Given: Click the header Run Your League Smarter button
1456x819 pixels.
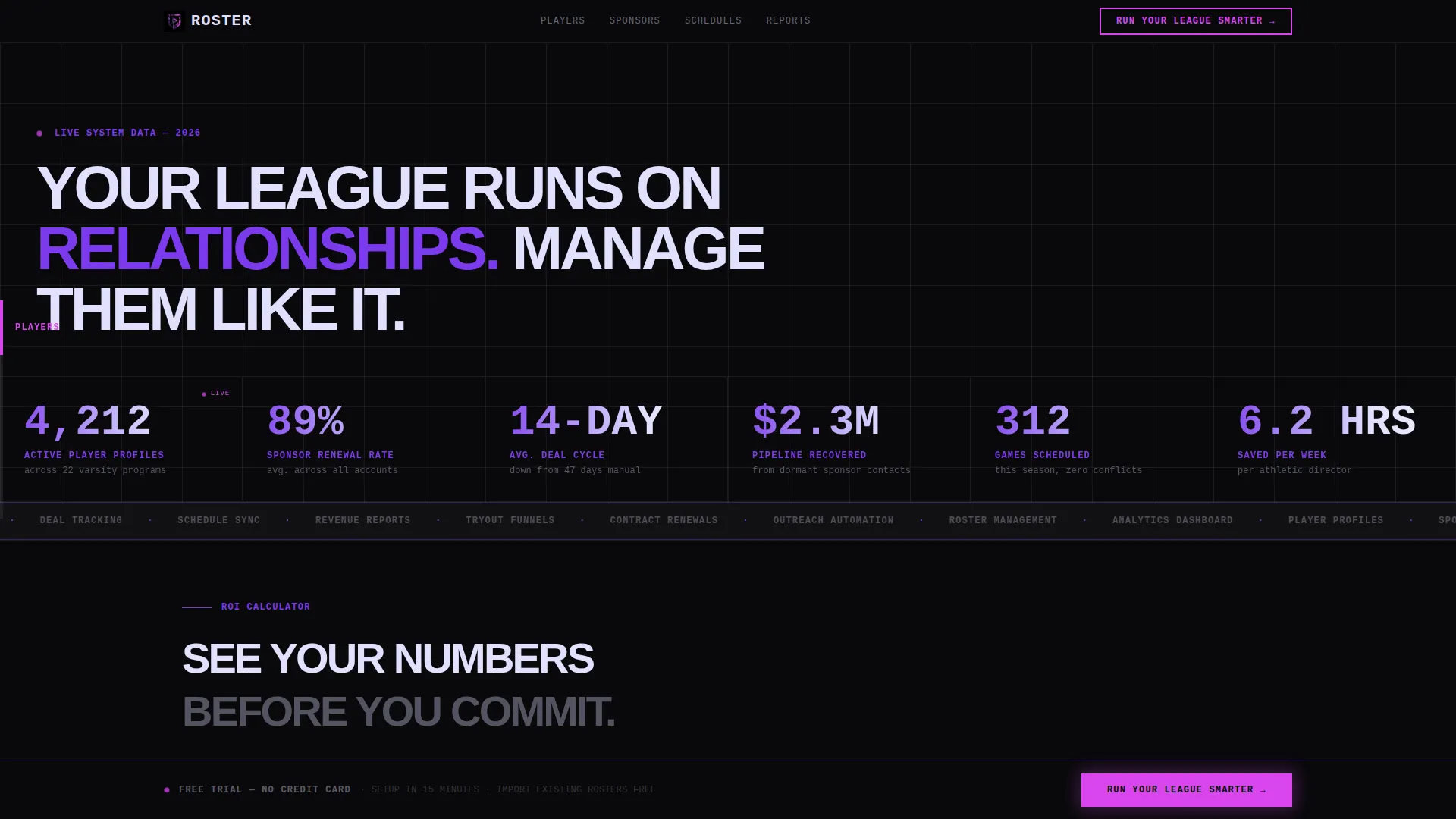Looking at the screenshot, I should point(1195,21).
